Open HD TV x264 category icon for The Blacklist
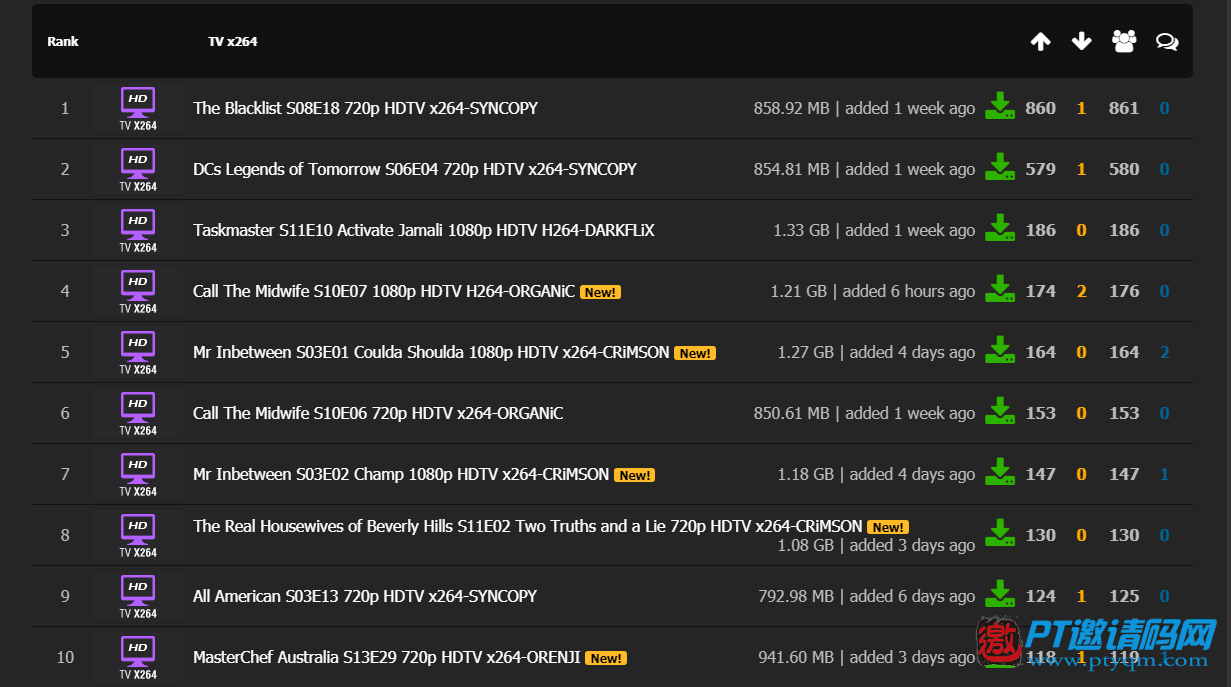Screen dimensions: 1231x687 pyautogui.click(x=138, y=108)
